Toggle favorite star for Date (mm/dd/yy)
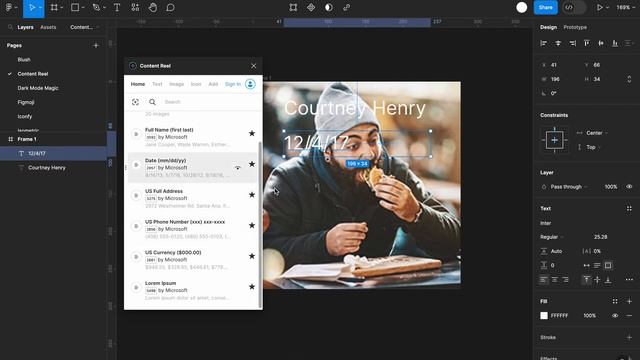 click(252, 164)
